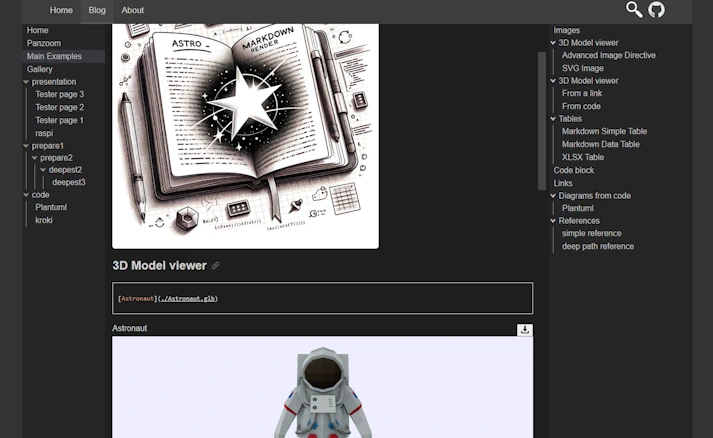Collapse the code section chevron in sidebar
The image size is (713, 438).
tap(26, 195)
